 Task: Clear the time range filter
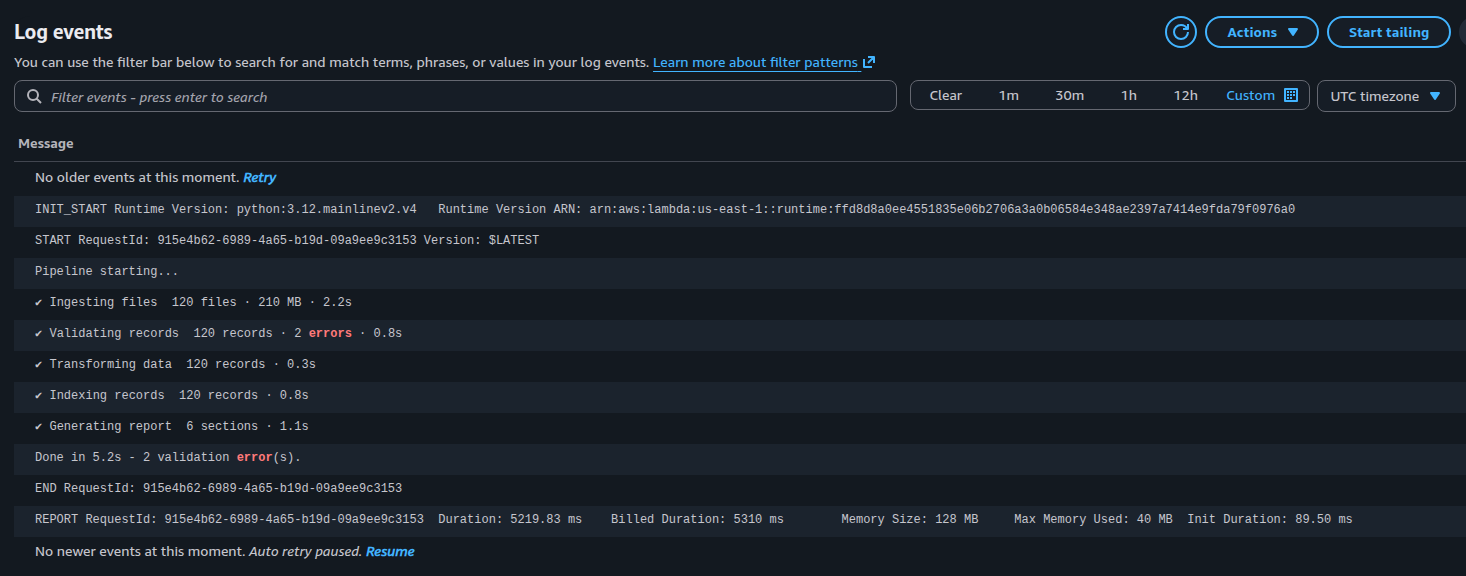[945, 96]
